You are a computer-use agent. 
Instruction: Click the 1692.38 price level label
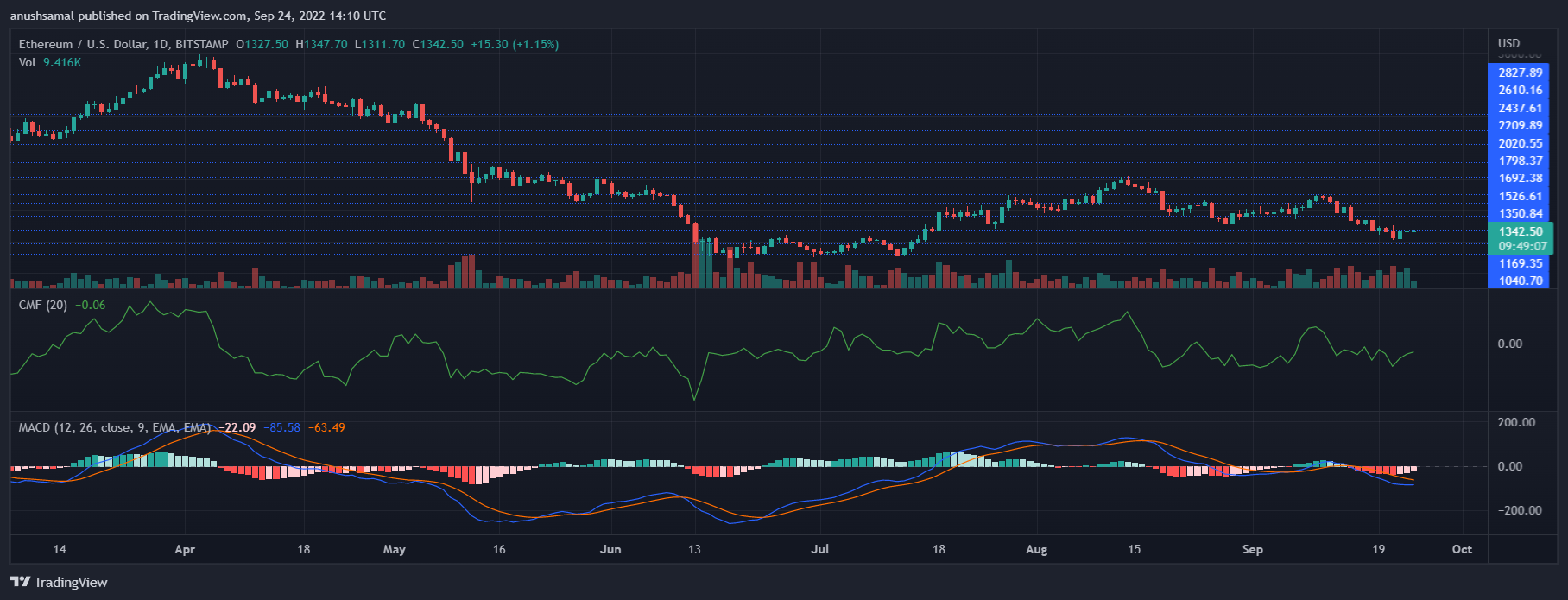(x=1520, y=178)
